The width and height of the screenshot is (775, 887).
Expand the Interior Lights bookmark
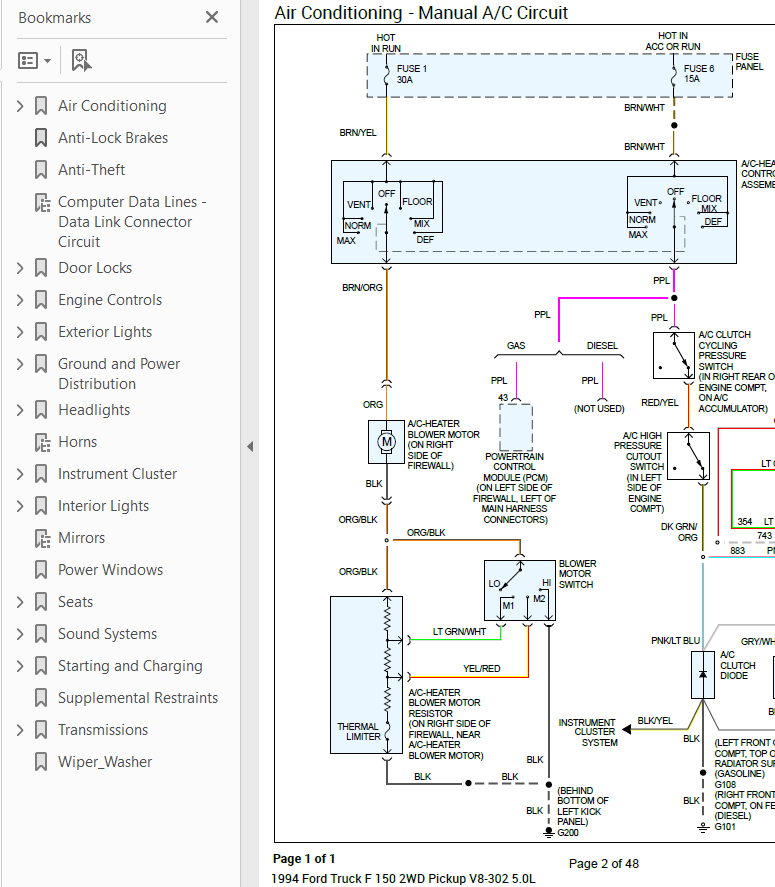(20, 506)
